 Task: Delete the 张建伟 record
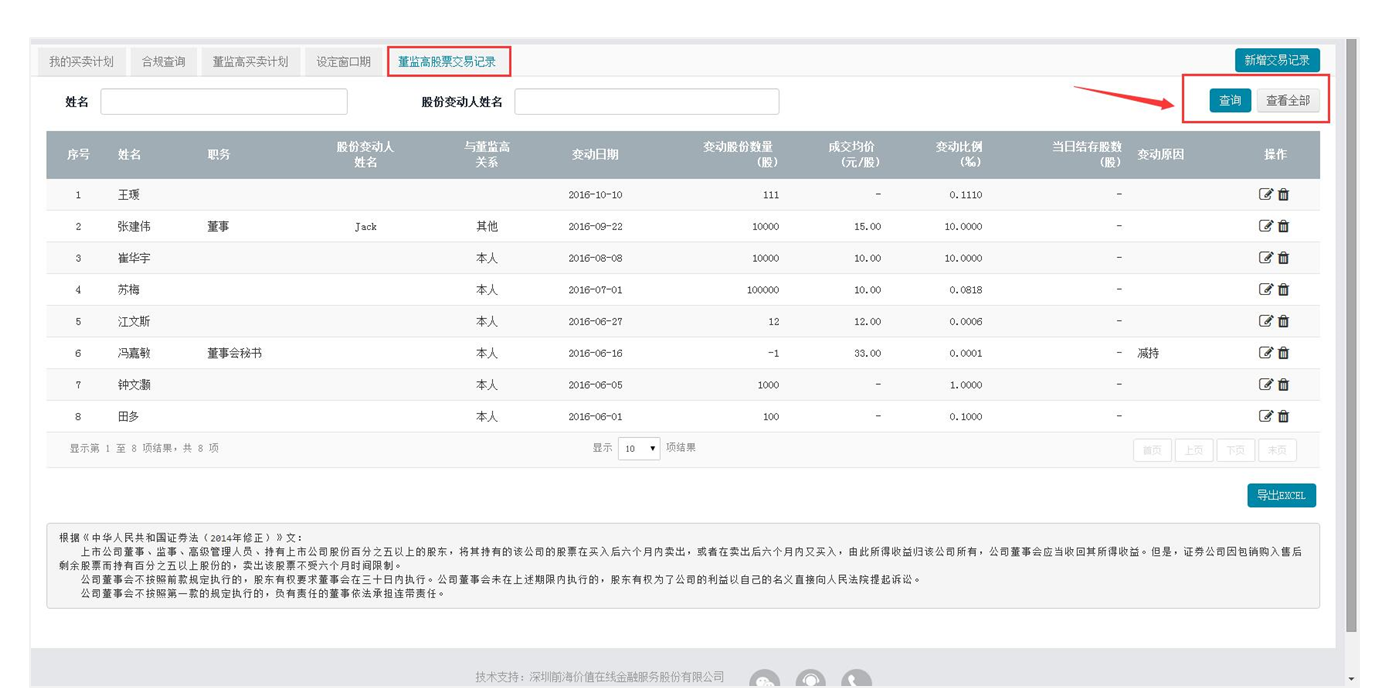click(1284, 226)
